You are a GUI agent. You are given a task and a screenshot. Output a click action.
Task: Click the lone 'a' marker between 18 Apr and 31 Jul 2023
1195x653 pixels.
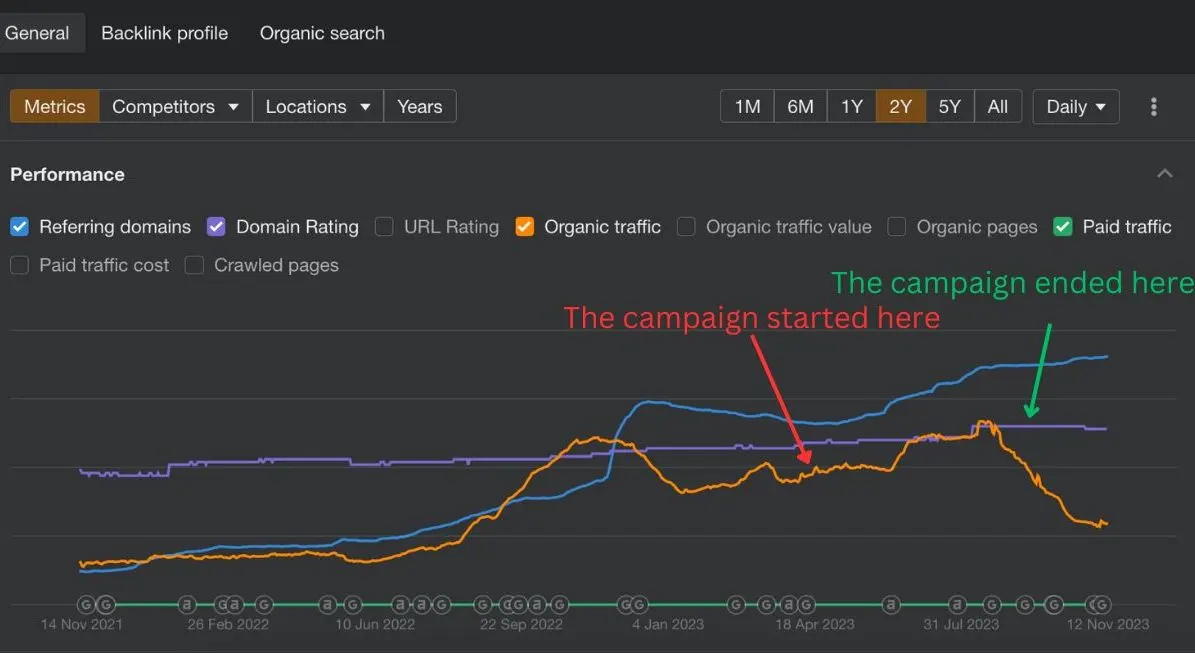890,605
